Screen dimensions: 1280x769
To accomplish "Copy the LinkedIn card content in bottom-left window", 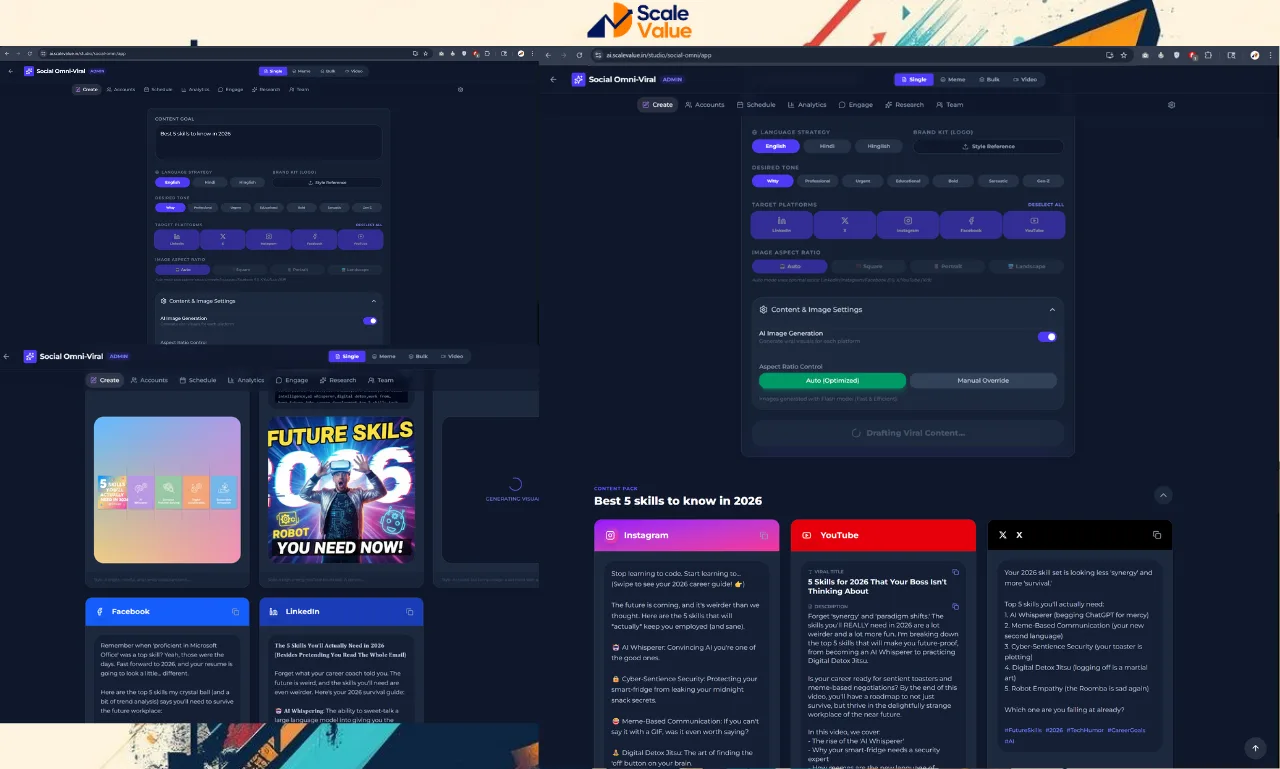I will pos(410,611).
